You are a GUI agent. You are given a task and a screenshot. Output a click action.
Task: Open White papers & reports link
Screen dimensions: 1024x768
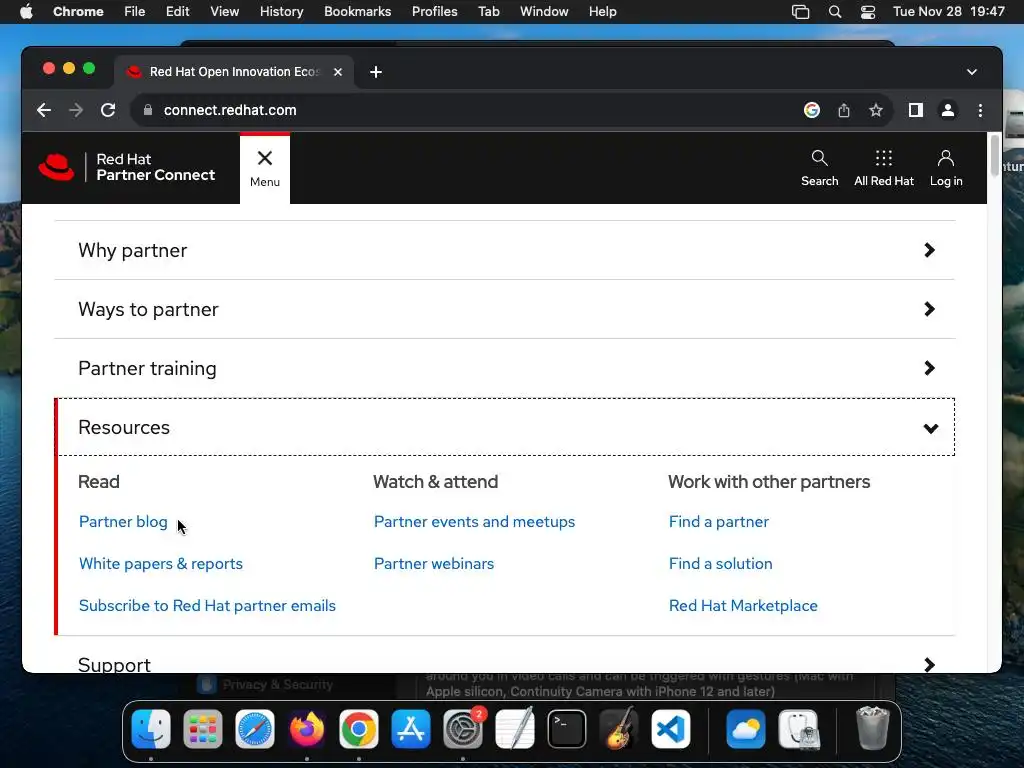[161, 564]
